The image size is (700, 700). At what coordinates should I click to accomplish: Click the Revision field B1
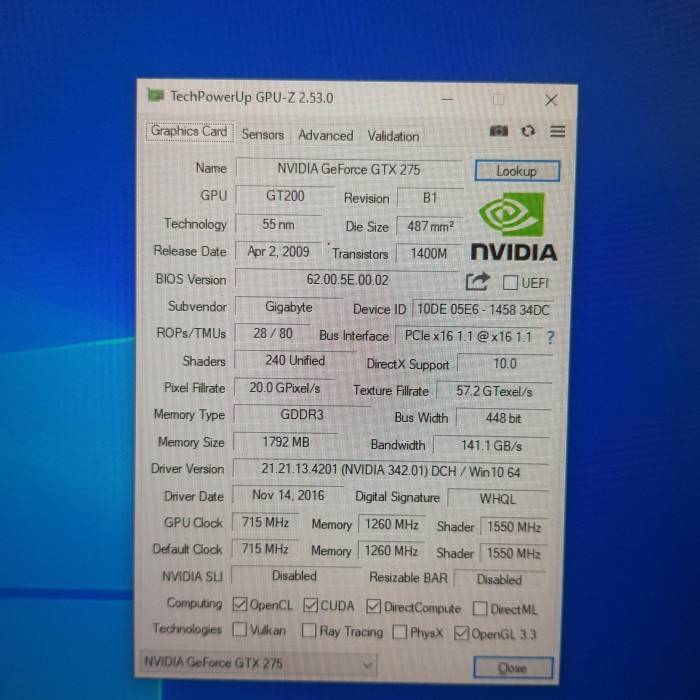click(x=430, y=198)
